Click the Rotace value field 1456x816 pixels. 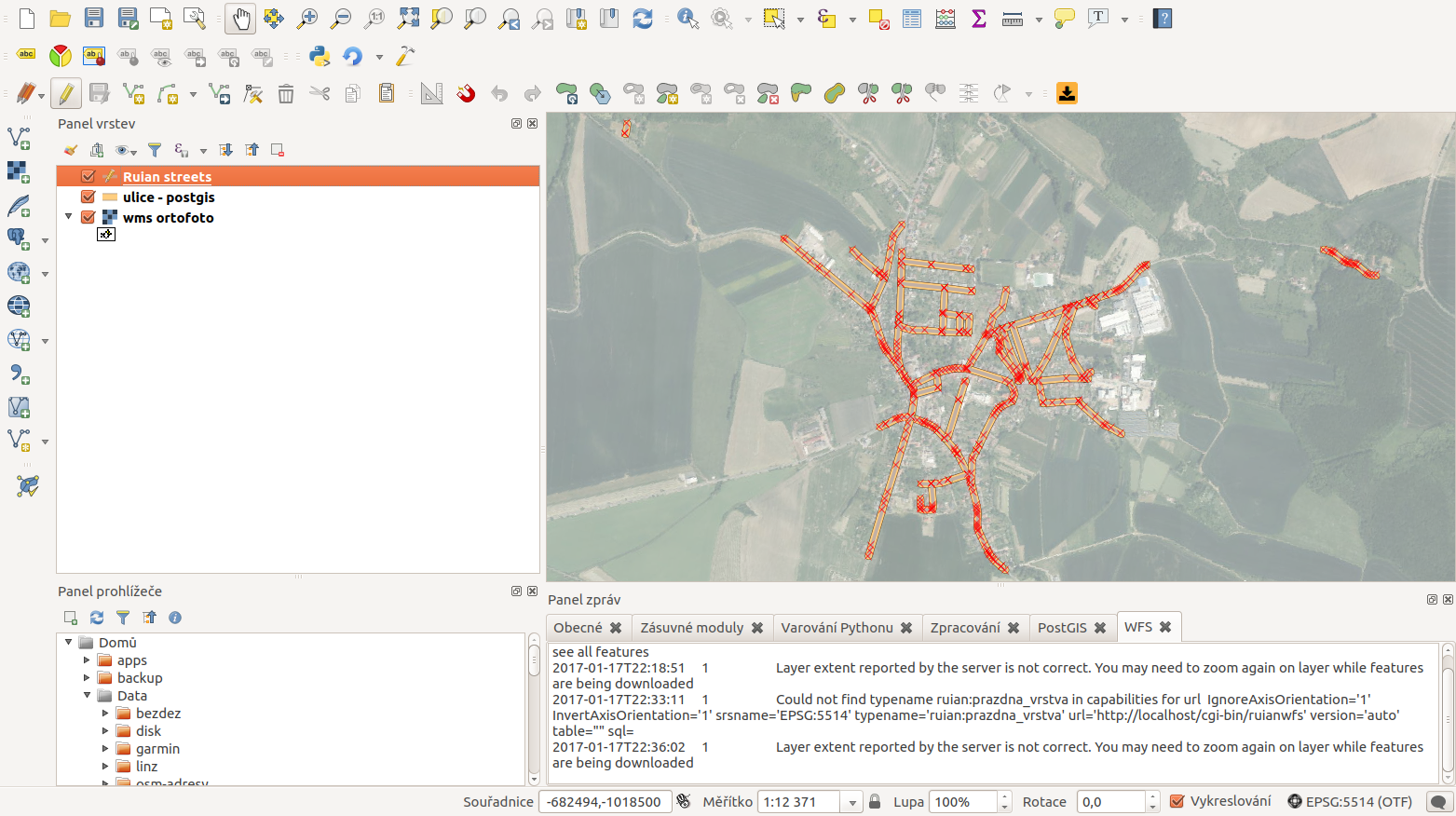(x=1110, y=801)
